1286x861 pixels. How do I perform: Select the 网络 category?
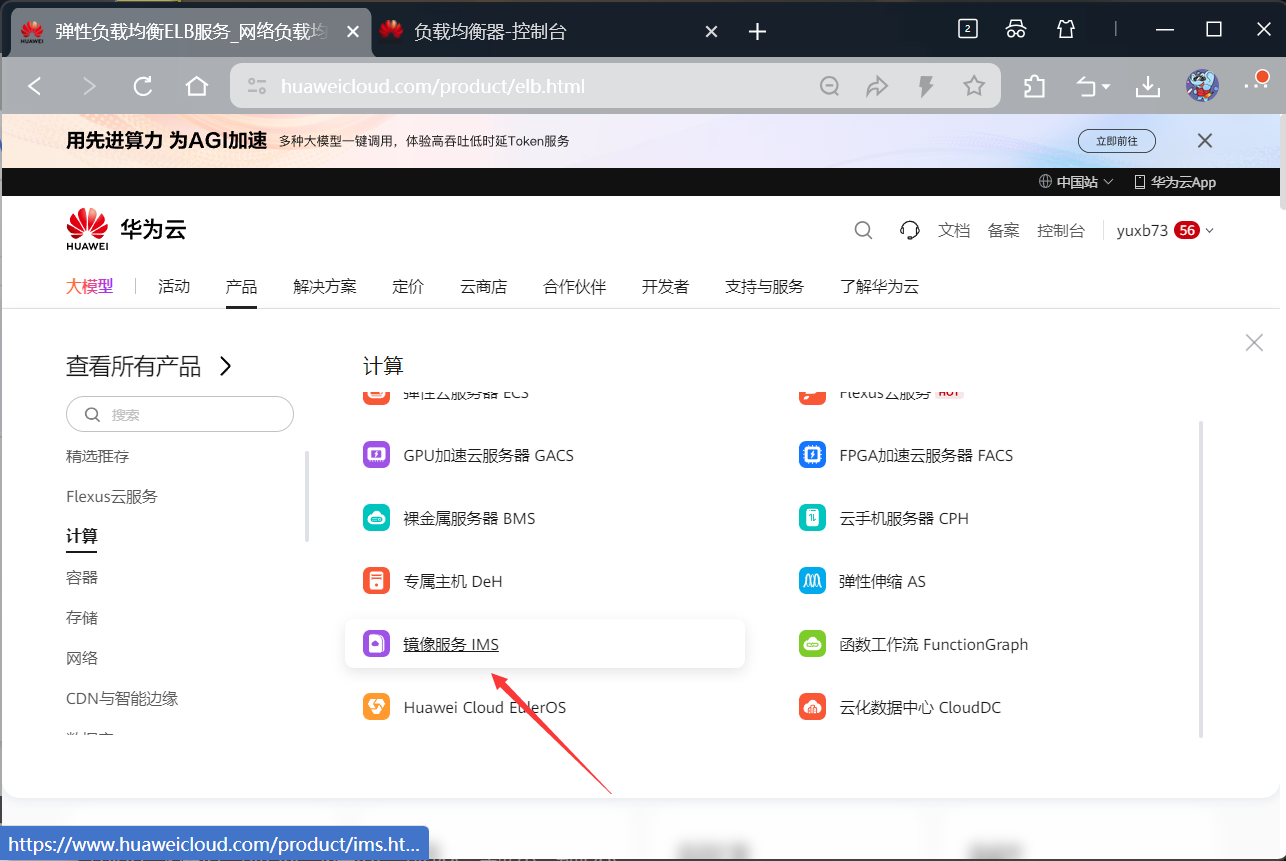coord(82,658)
